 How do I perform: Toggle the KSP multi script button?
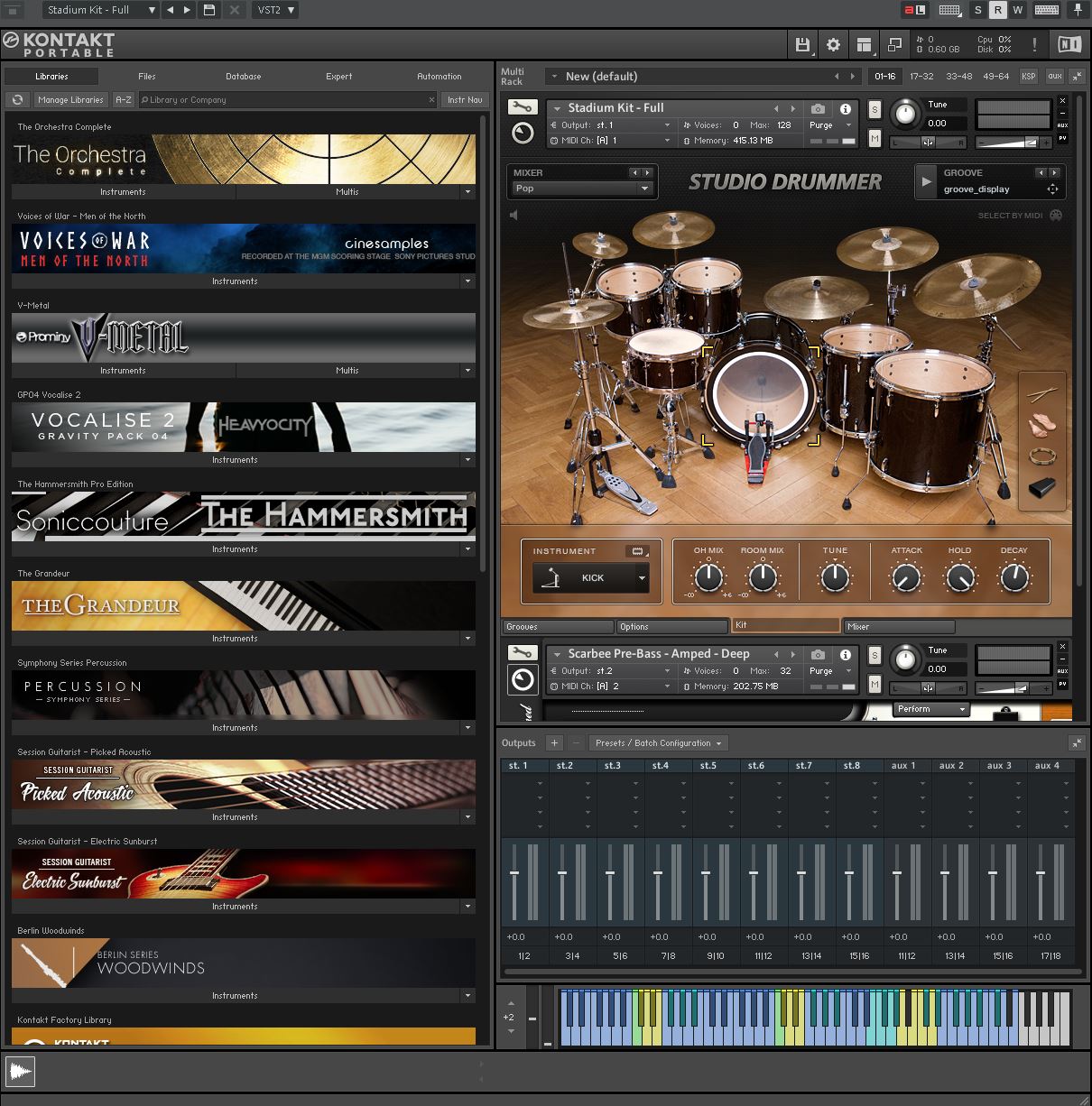point(1029,77)
